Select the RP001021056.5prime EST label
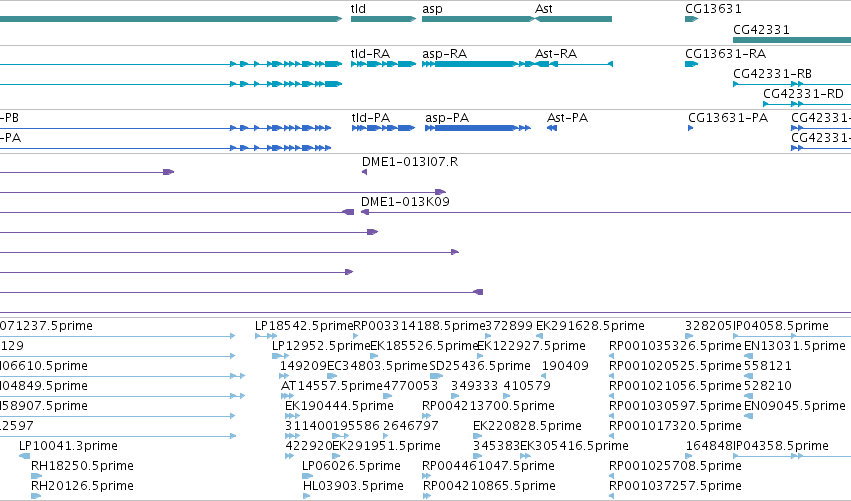Viewport: 851px width, 501px height. coord(675,386)
